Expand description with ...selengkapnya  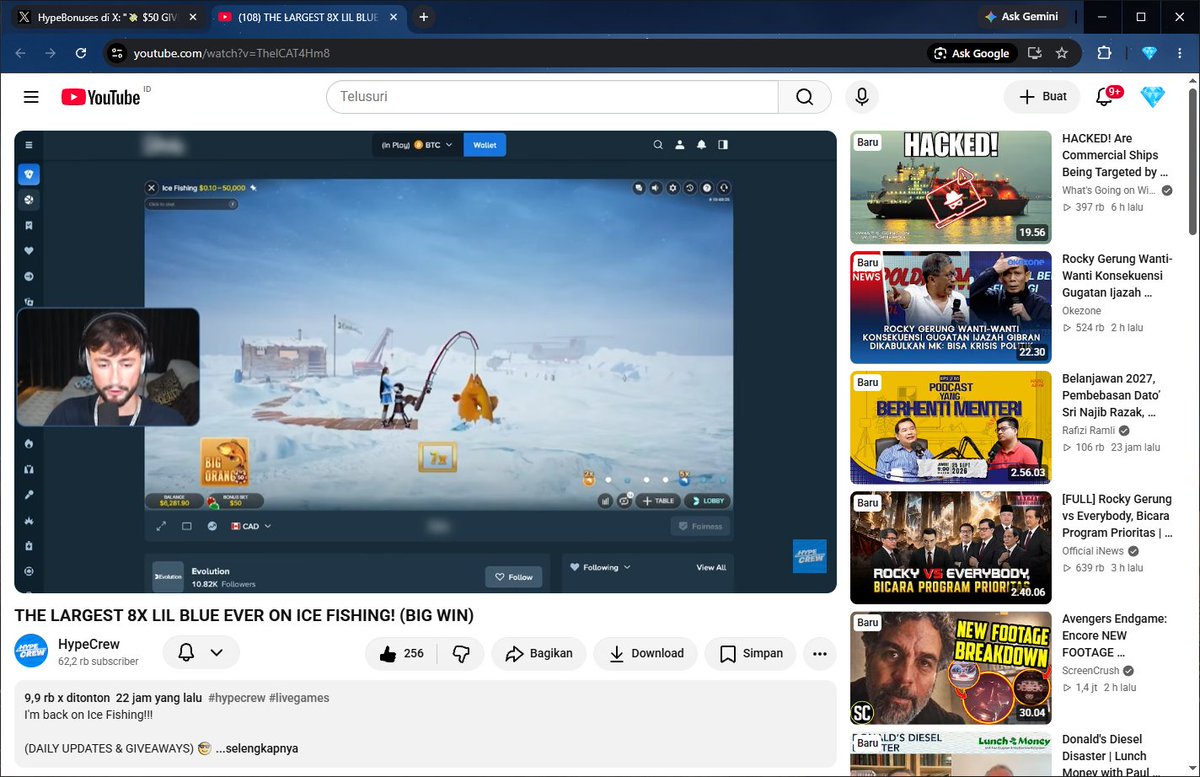(x=257, y=748)
